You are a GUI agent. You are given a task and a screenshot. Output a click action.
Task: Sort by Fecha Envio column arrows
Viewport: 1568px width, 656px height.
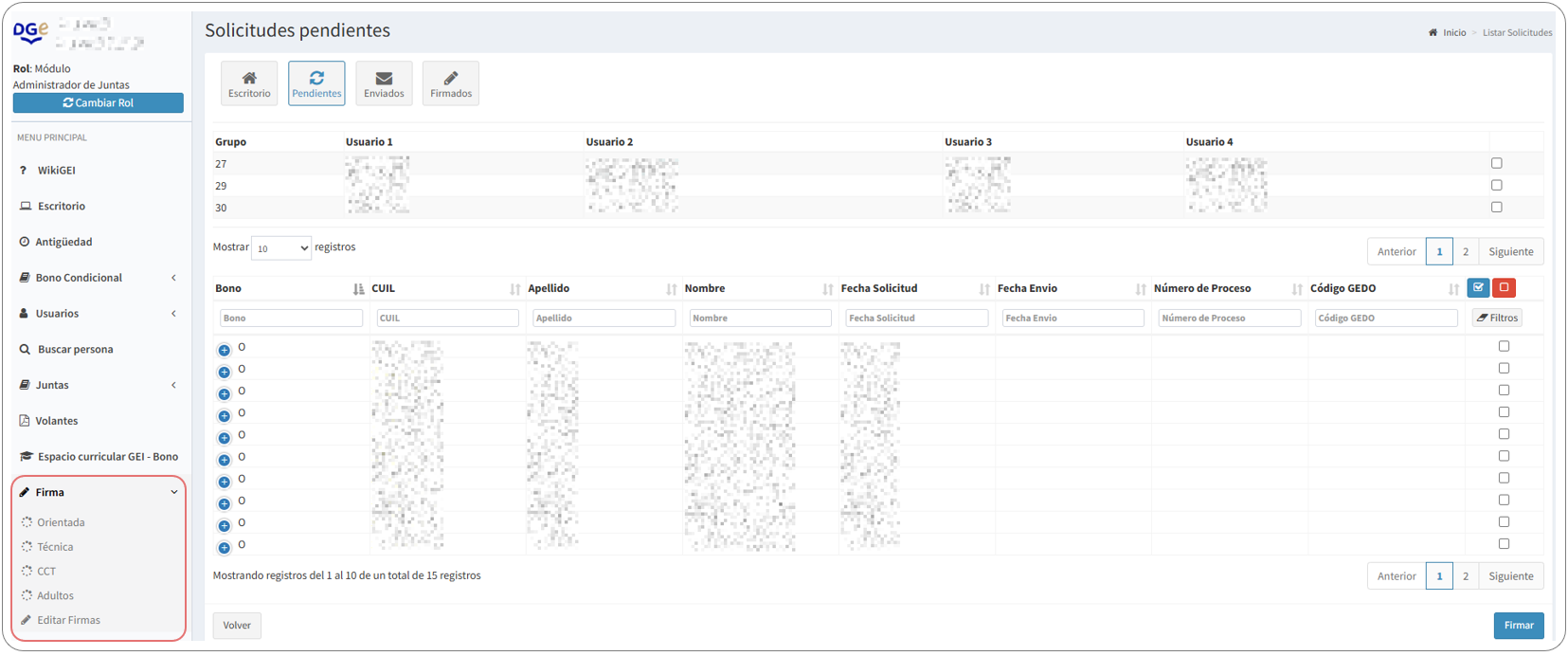(x=1140, y=289)
